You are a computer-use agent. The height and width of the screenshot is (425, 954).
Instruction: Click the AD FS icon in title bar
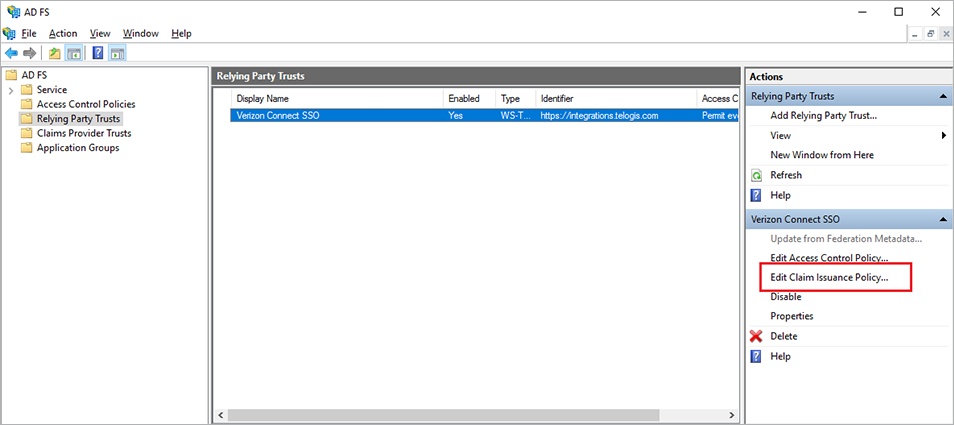[13, 12]
